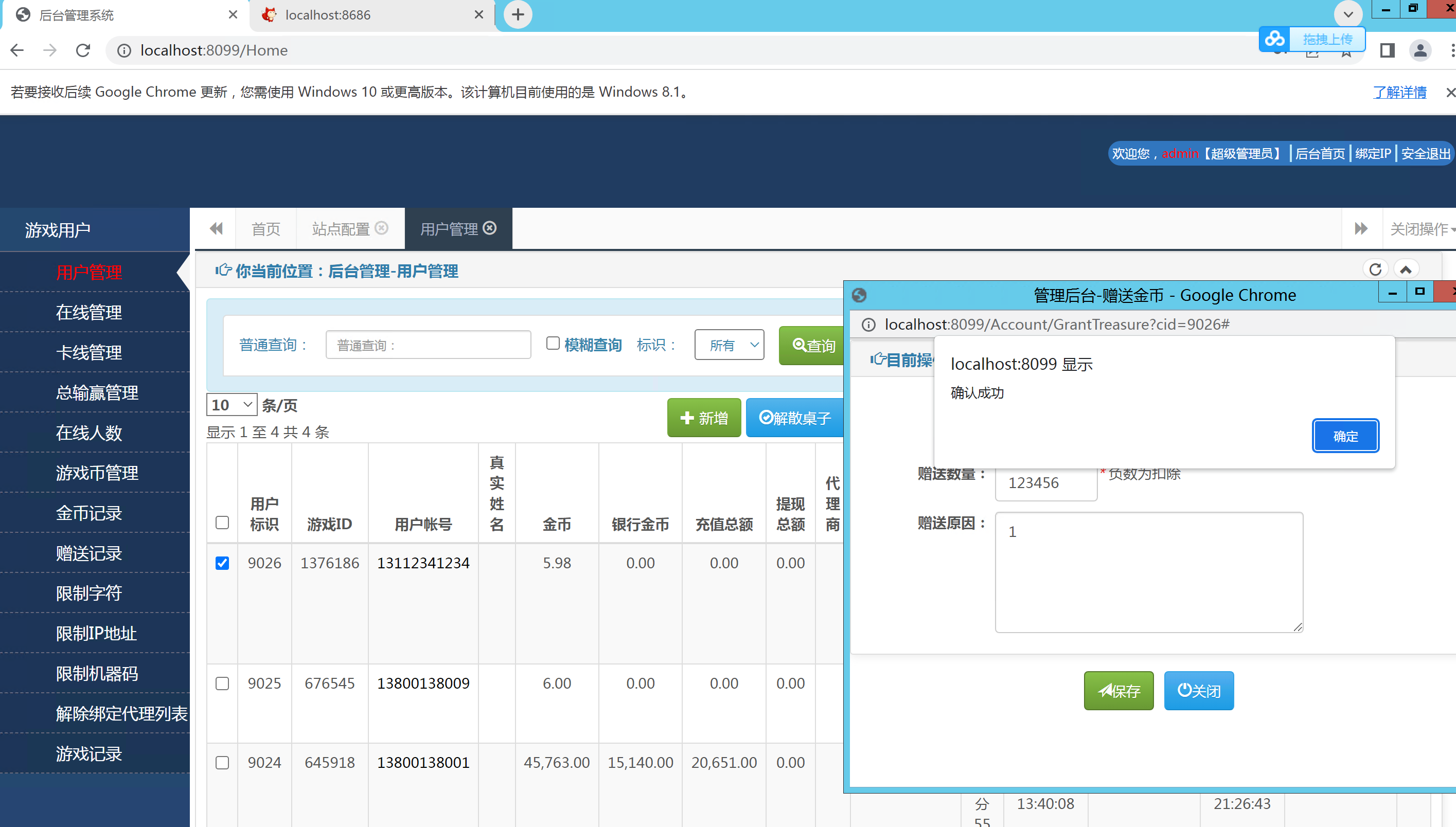
Task: Collapse panel with the up chevron icon
Action: [1406, 269]
